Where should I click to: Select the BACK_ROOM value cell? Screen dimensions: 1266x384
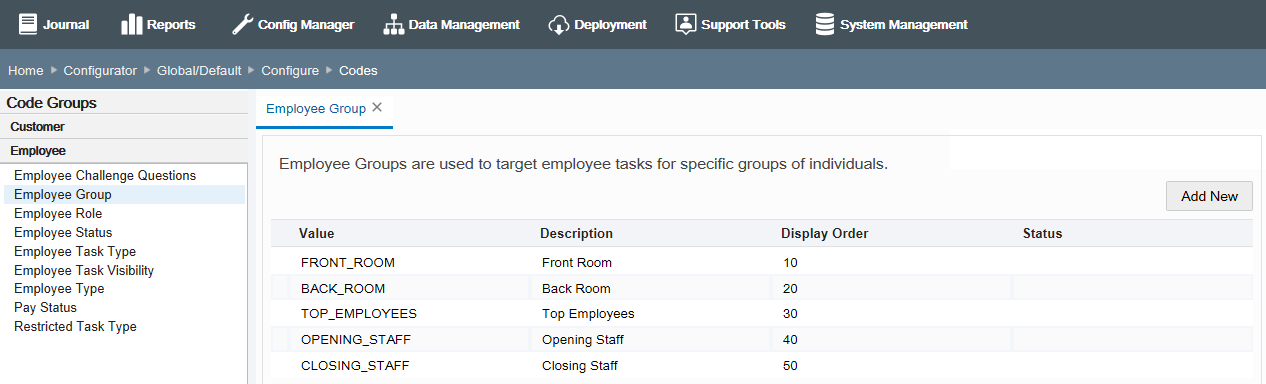[x=343, y=288]
